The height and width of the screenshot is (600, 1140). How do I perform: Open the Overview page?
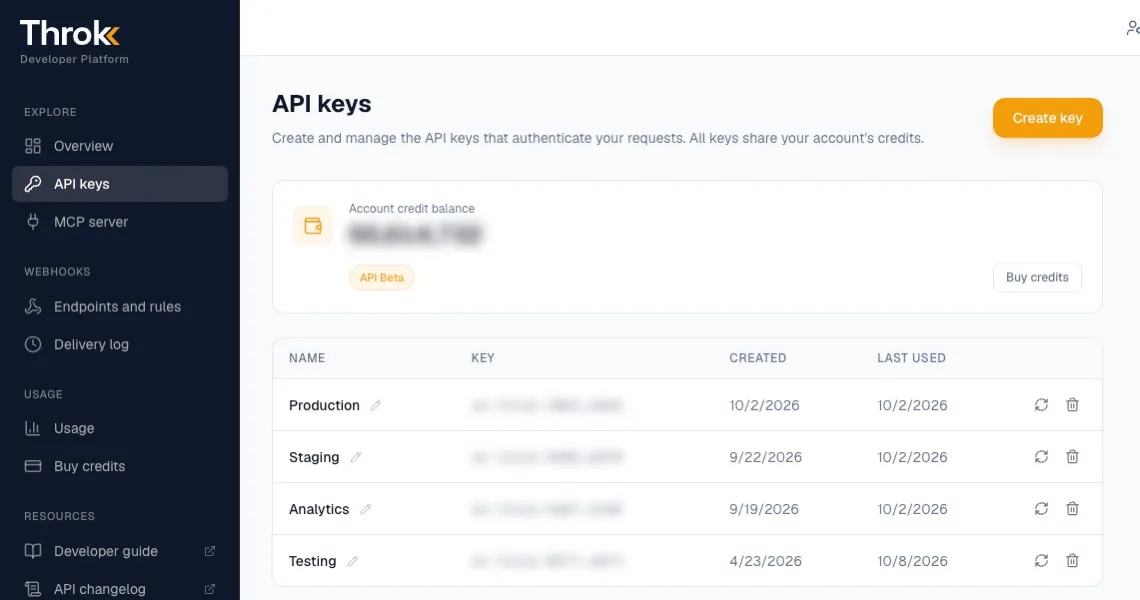[120, 146]
